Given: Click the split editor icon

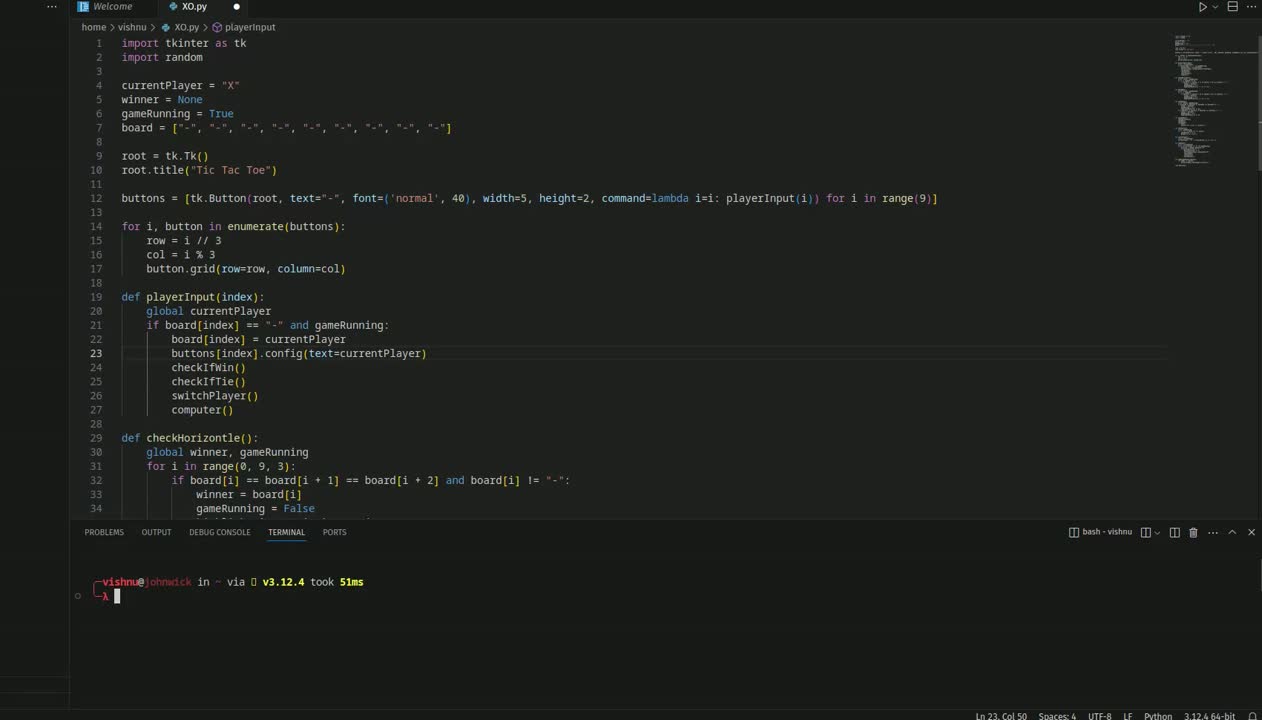Looking at the screenshot, I should tap(1233, 7).
